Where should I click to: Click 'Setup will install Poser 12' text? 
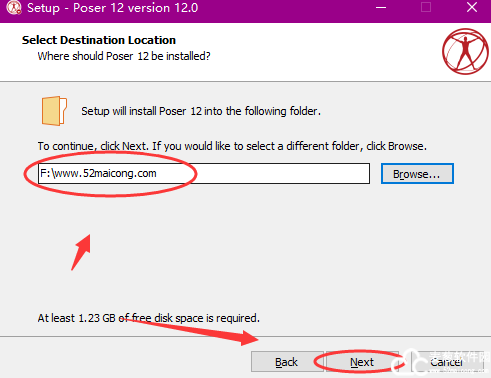point(201,111)
